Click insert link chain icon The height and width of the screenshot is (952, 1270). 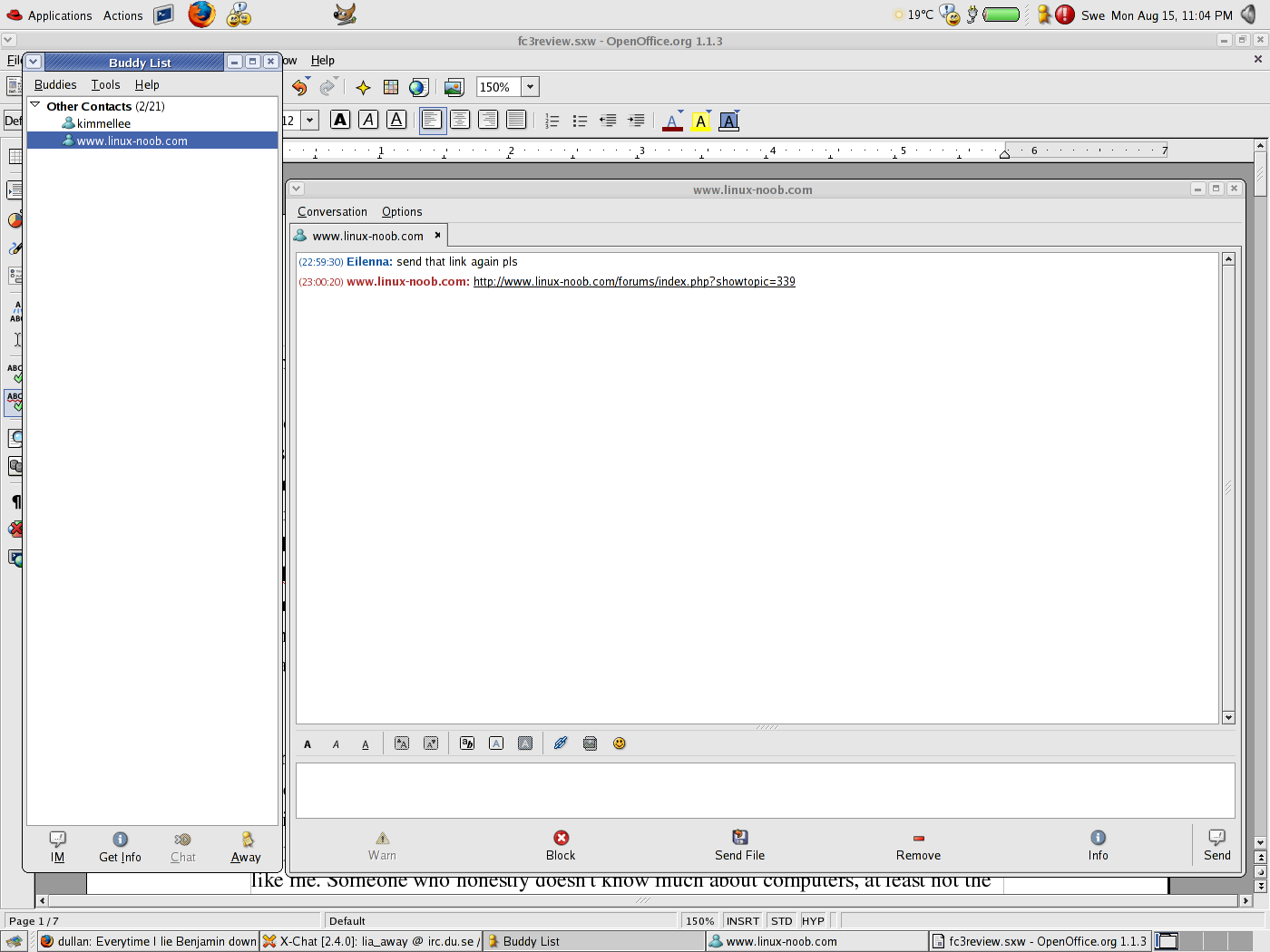tap(561, 743)
